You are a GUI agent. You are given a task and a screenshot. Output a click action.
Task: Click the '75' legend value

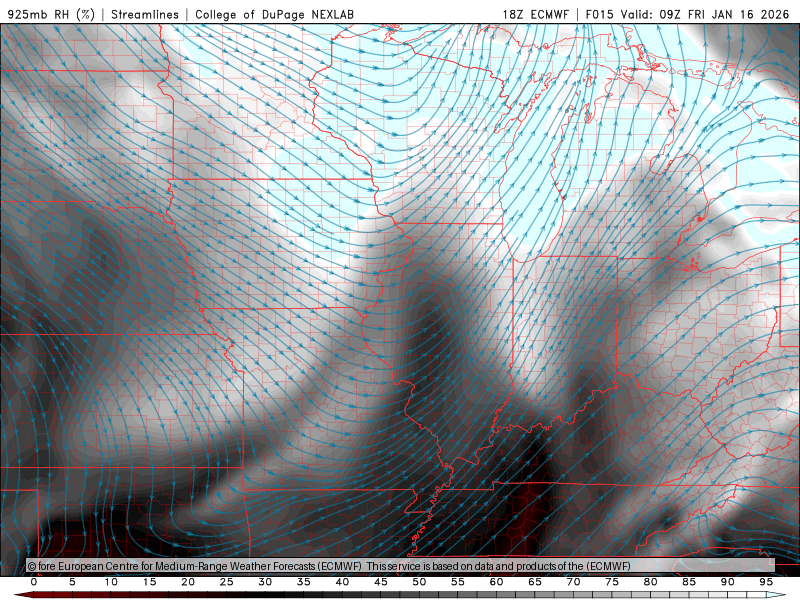tap(611, 582)
